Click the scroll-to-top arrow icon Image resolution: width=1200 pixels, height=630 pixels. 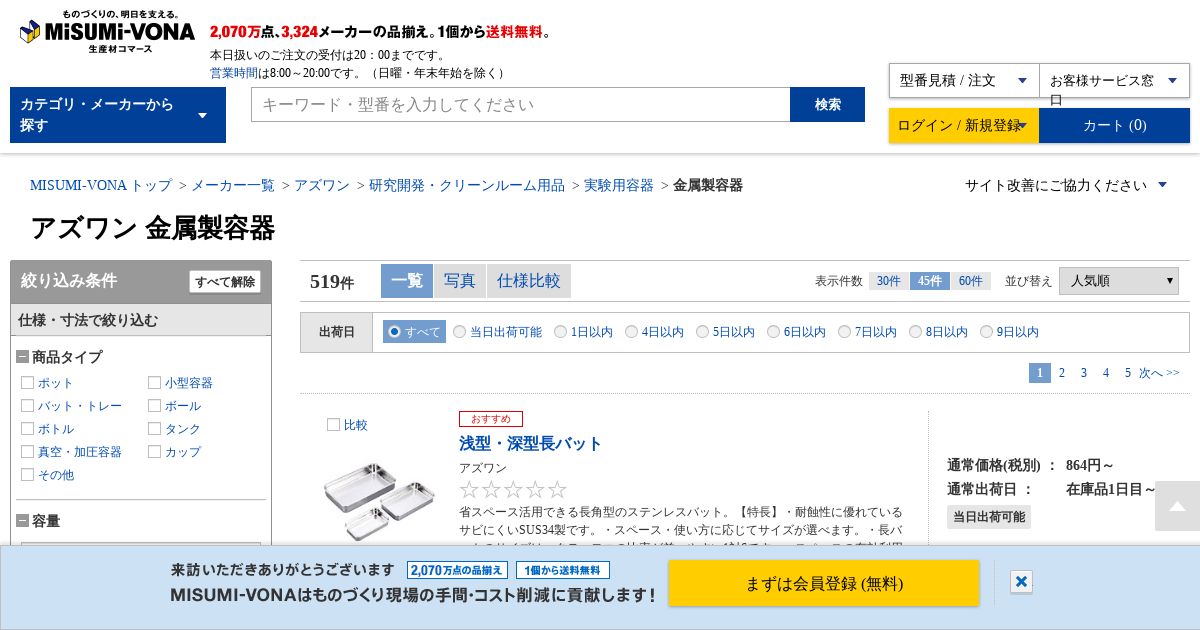tap(1177, 506)
